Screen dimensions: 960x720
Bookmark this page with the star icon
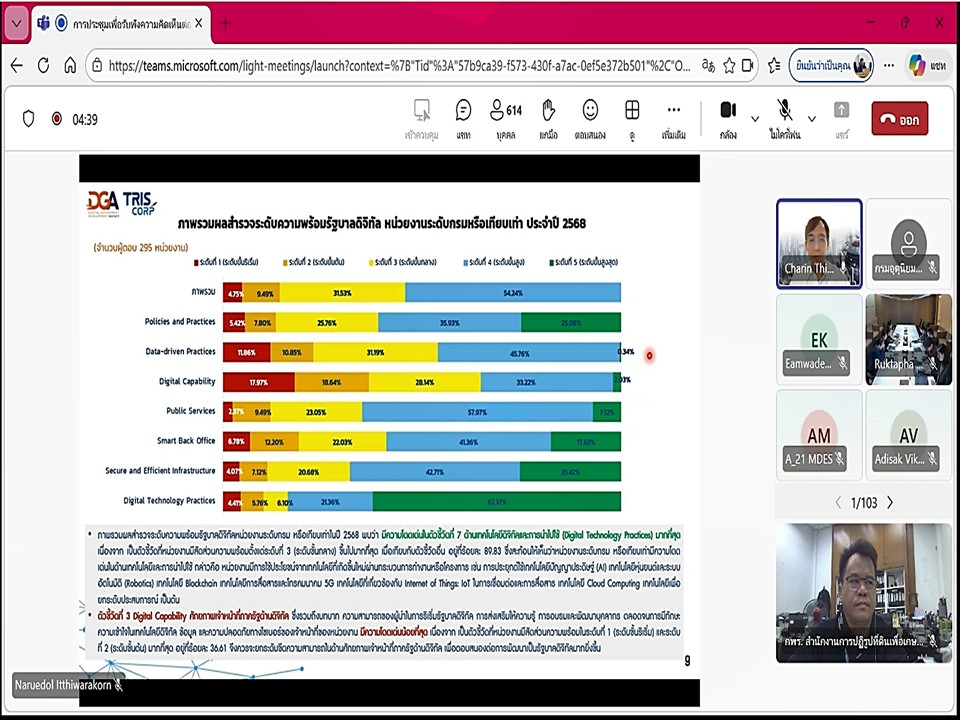[729, 66]
